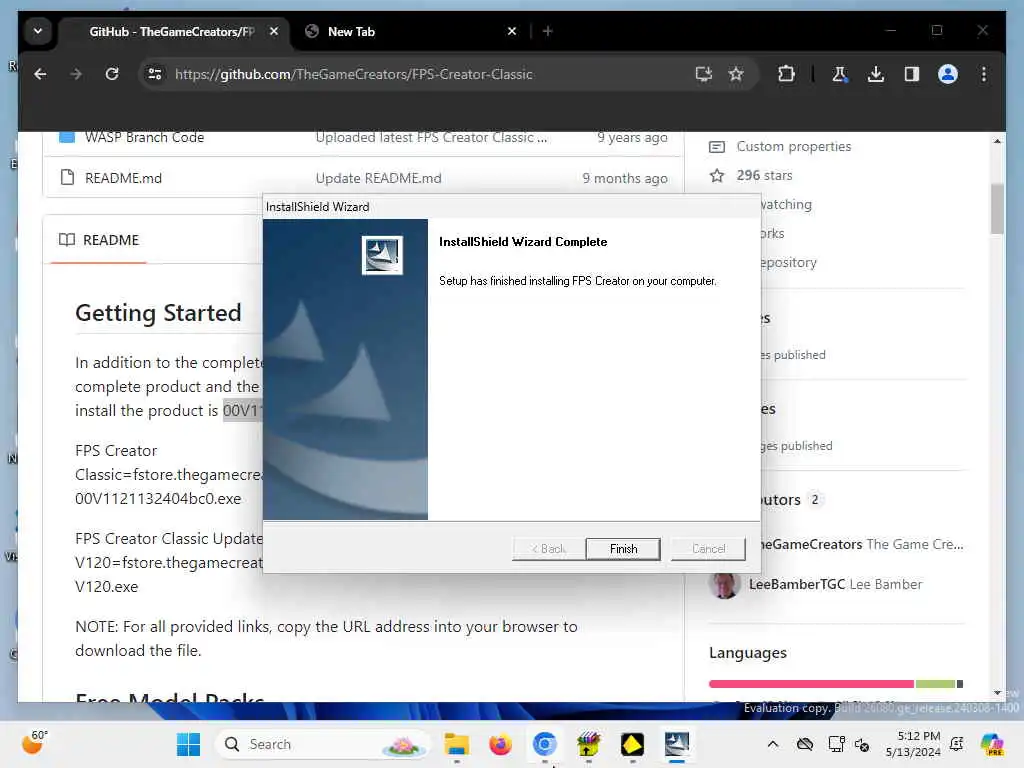This screenshot has height=768, width=1024.
Task: Open the Update README.md commit message
Action: pyautogui.click(x=378, y=178)
